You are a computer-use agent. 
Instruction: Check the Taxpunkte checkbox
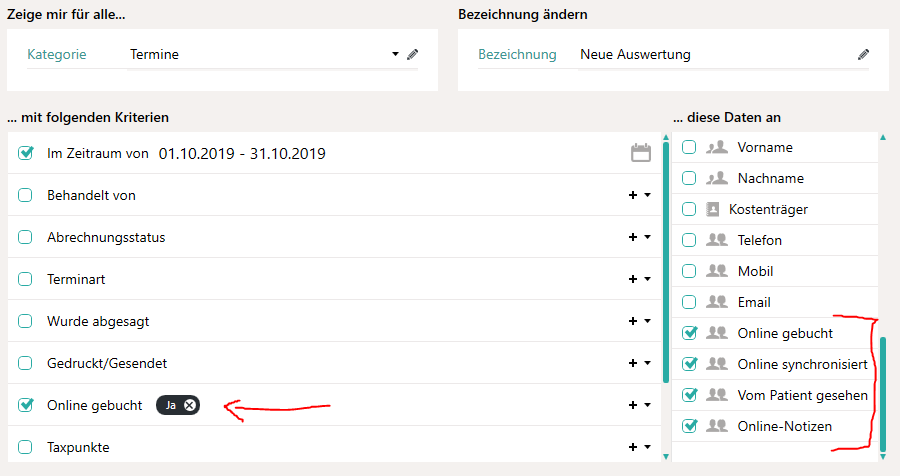25,447
